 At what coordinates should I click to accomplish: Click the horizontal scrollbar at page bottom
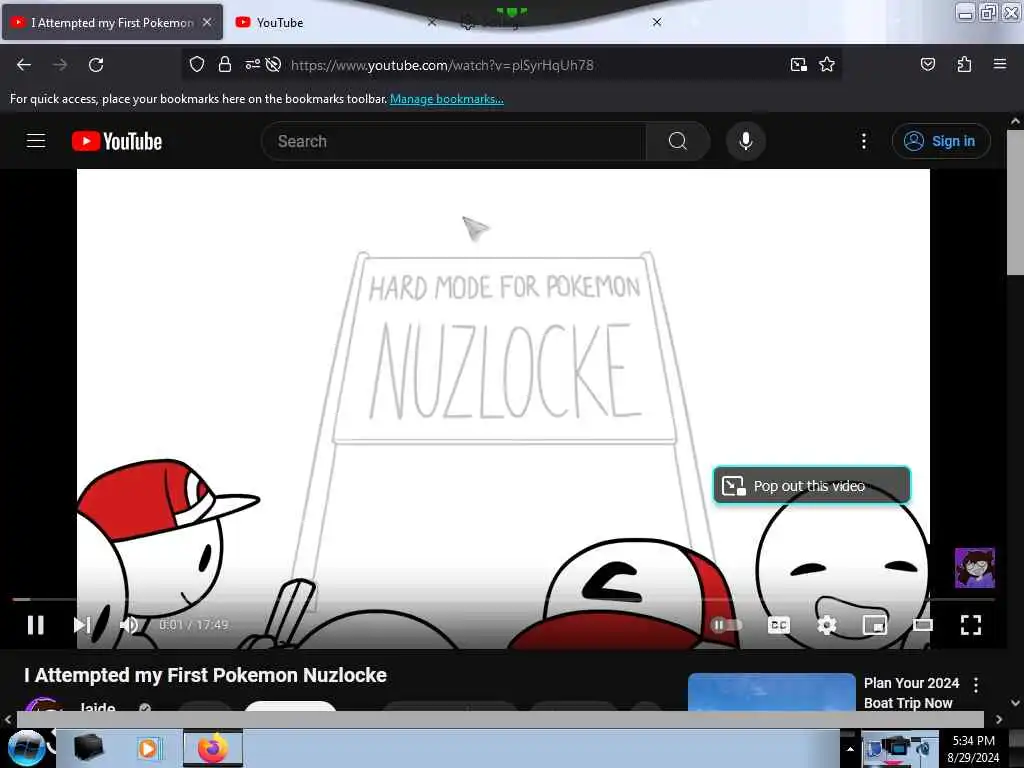tap(500, 719)
